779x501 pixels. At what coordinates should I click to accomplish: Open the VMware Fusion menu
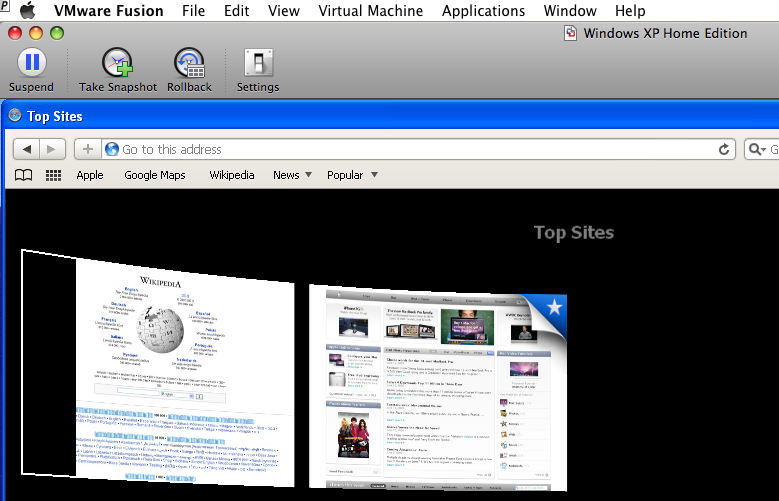109,10
